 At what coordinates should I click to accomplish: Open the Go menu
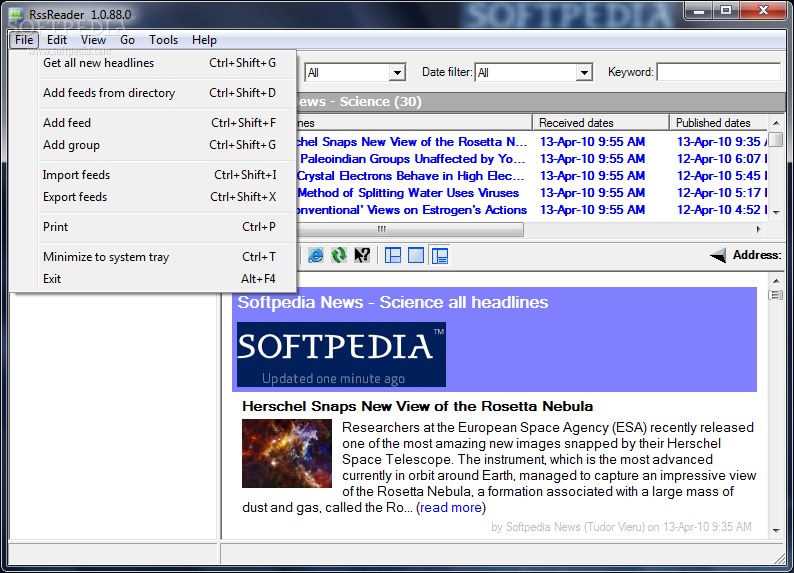(x=127, y=40)
